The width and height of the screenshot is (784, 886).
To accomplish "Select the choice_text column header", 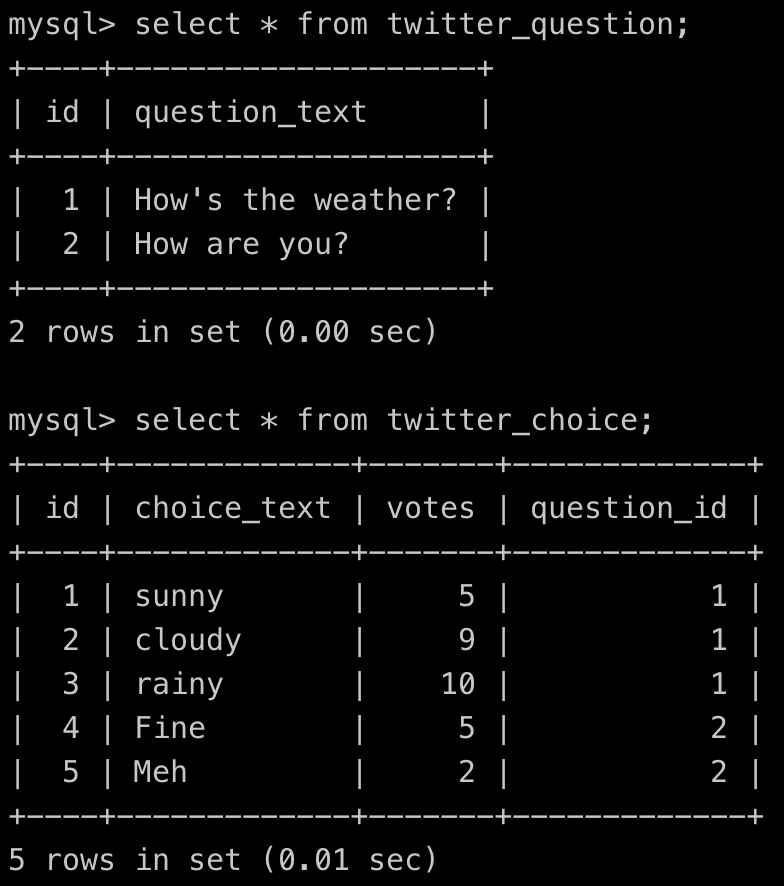I will click(x=232, y=509).
